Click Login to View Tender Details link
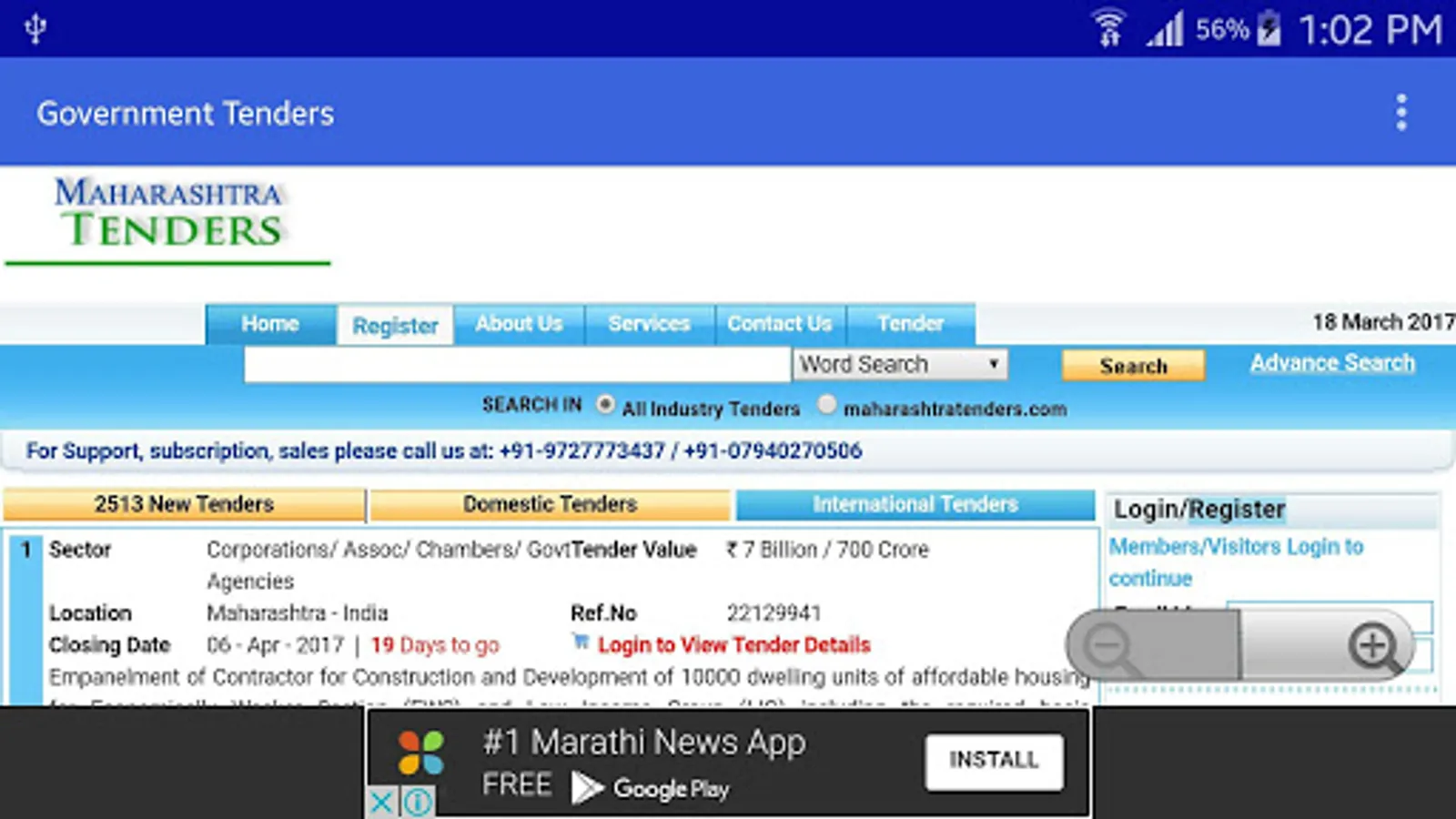 point(733,645)
